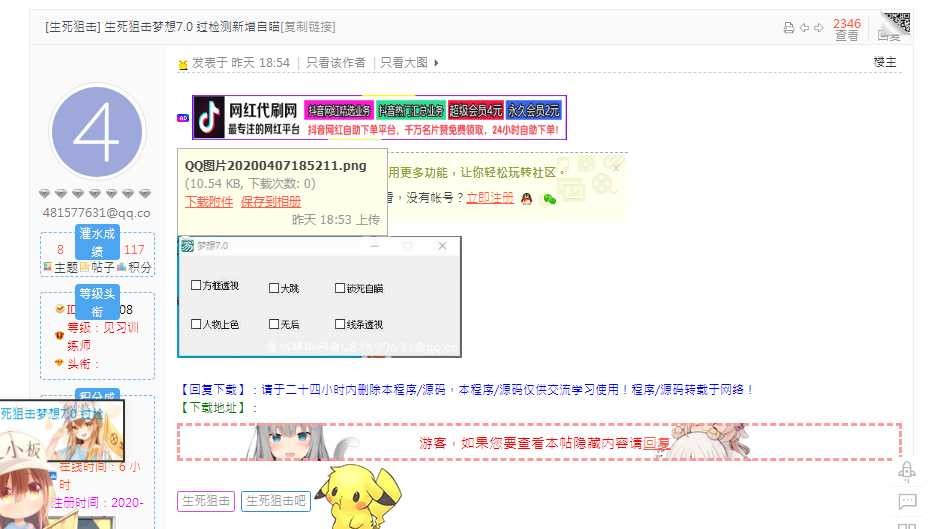Click the red 超级会员4元 banner button

(475, 110)
